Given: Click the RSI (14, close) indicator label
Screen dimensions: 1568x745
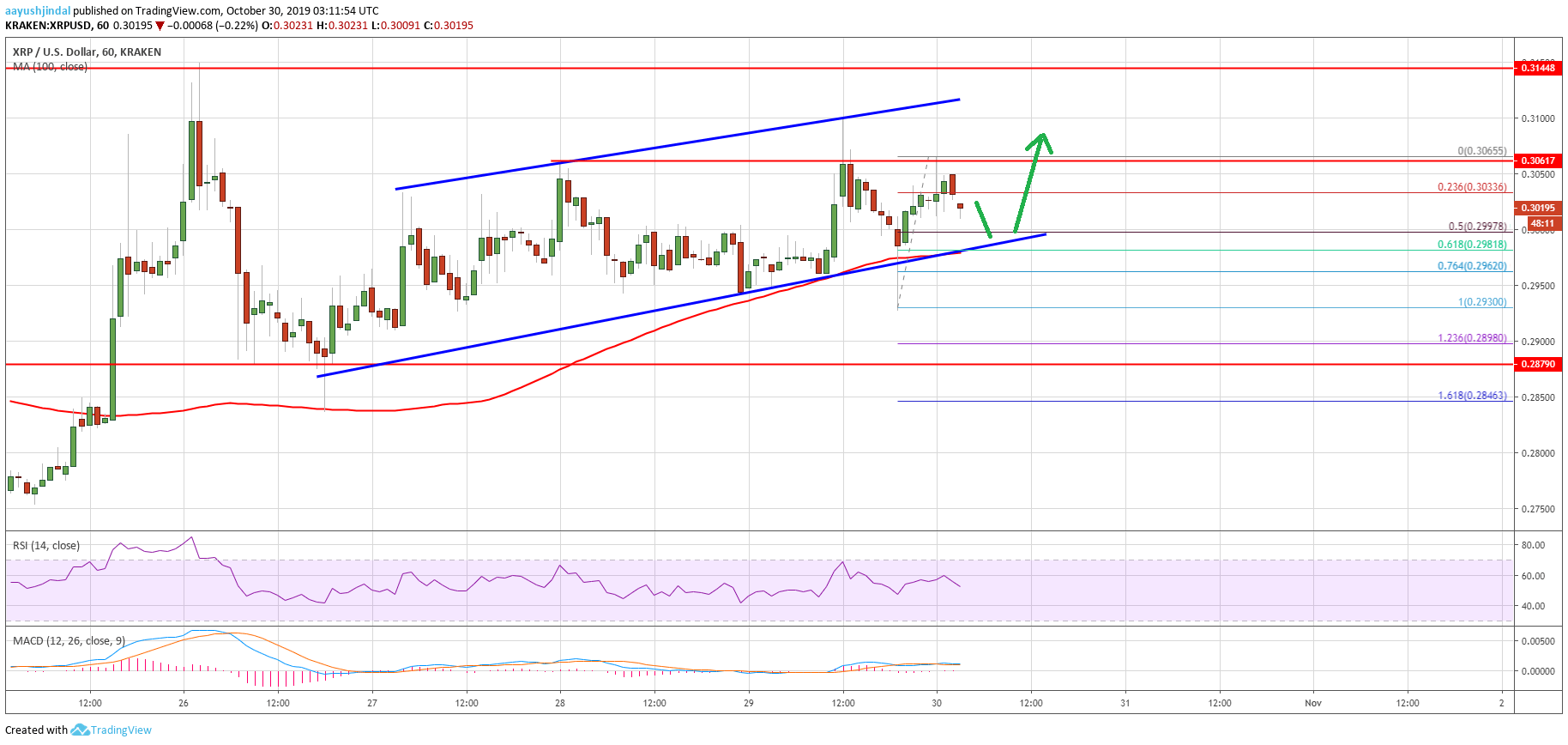Looking at the screenshot, I should (46, 546).
